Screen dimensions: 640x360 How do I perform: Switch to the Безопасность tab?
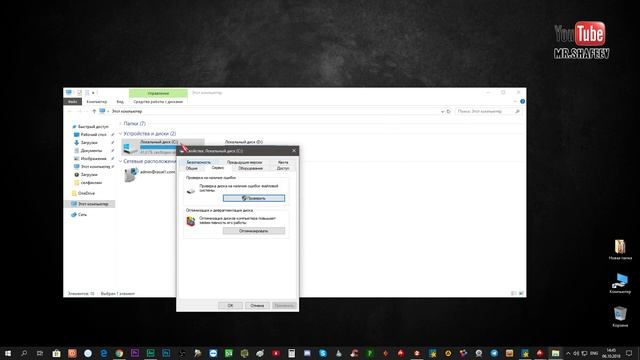tap(198, 162)
